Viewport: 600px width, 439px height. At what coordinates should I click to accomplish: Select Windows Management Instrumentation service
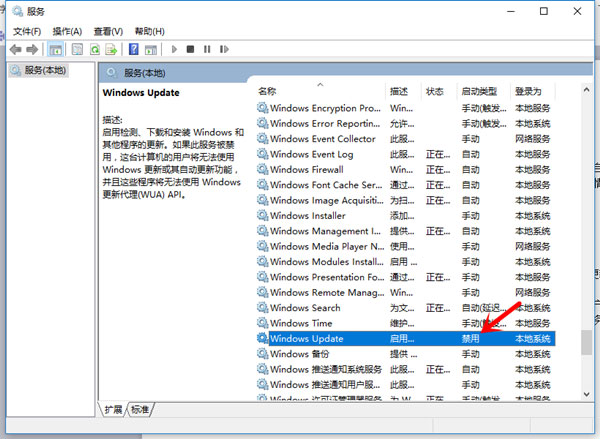406,231
